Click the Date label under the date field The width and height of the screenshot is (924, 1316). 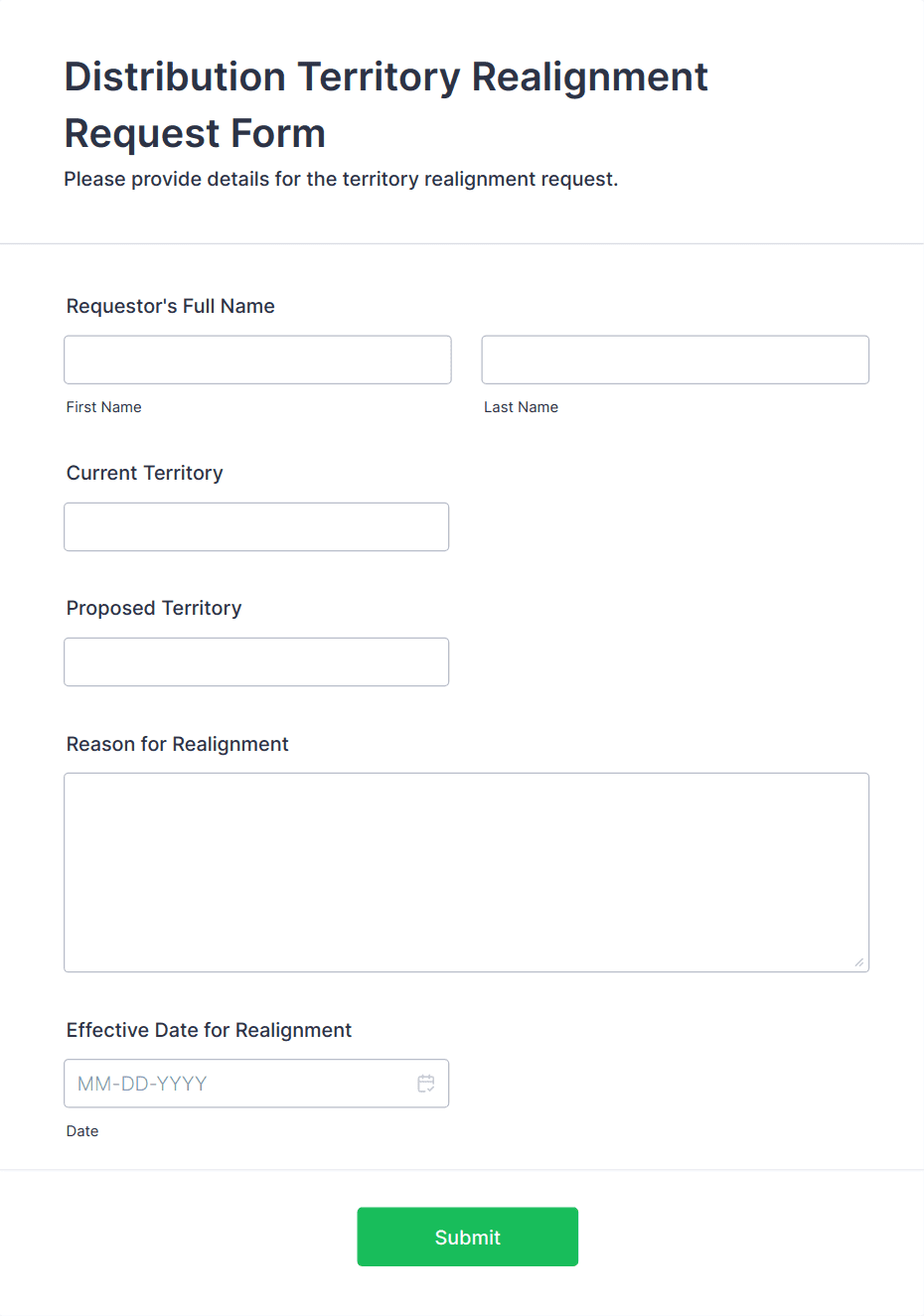pyautogui.click(x=82, y=1131)
